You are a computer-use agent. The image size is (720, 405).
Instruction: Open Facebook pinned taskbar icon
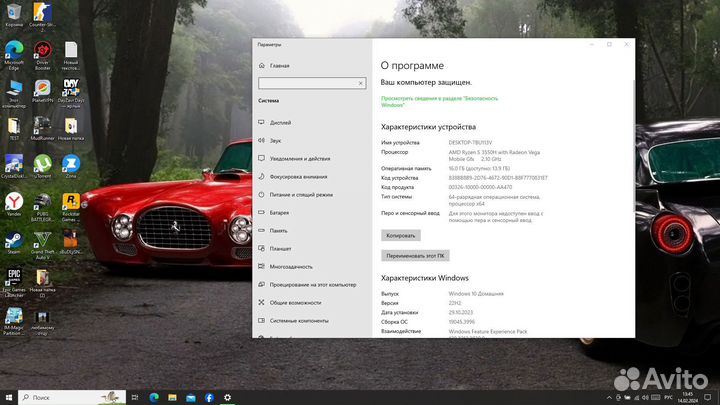pos(209,397)
